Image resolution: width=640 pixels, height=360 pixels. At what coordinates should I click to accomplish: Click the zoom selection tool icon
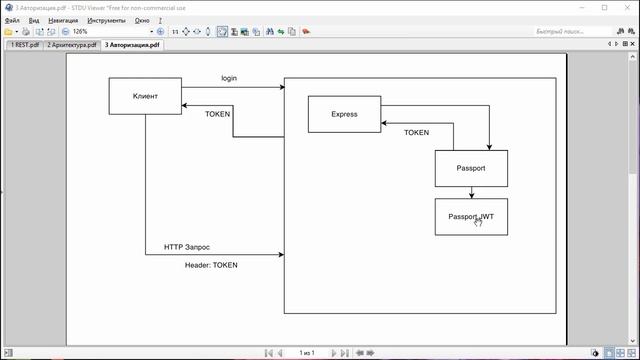pos(256,31)
